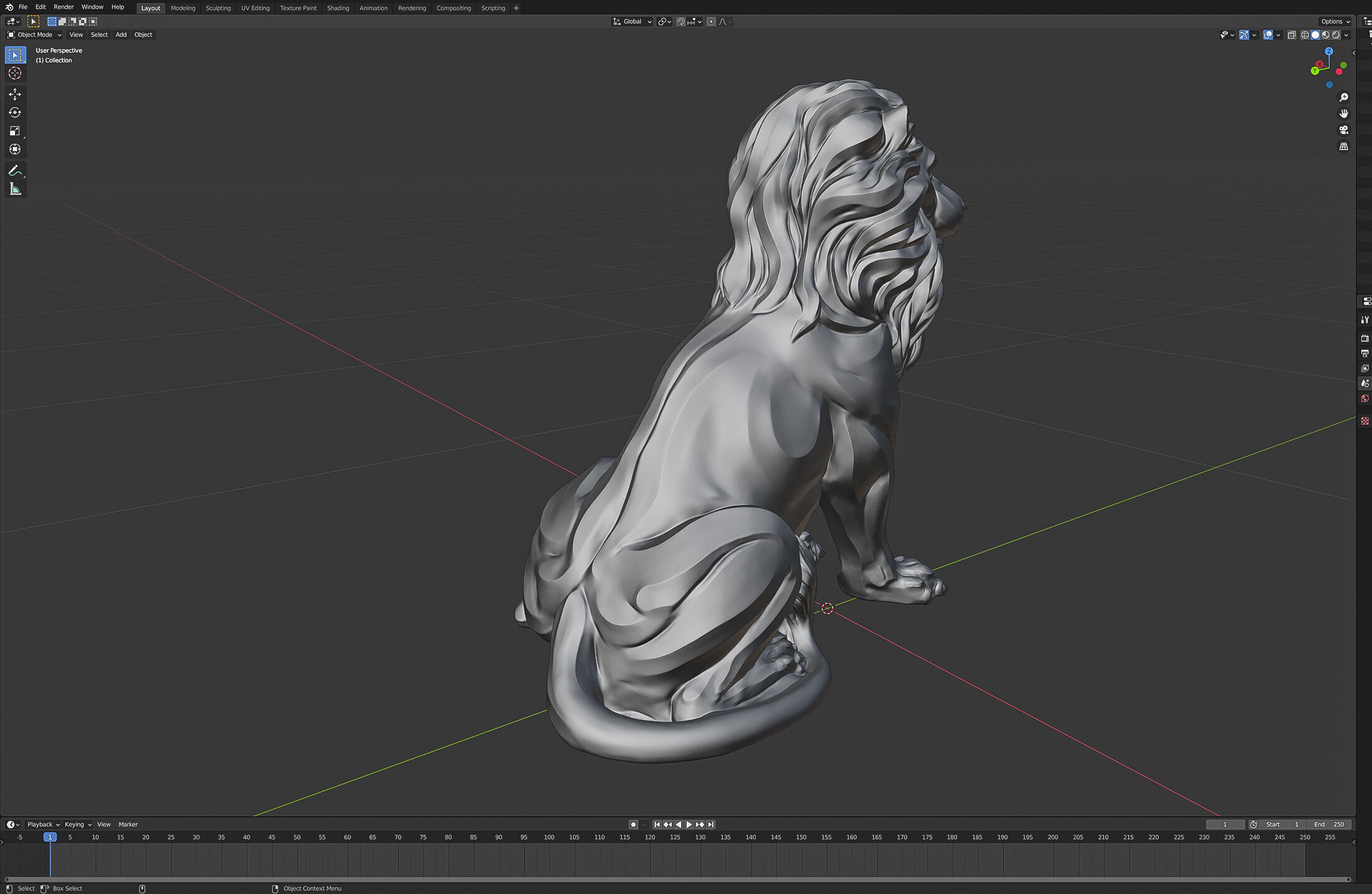Screen dimensions: 1372x894
Task: Open viewport shading options dropdown arrow
Action: (1347, 35)
